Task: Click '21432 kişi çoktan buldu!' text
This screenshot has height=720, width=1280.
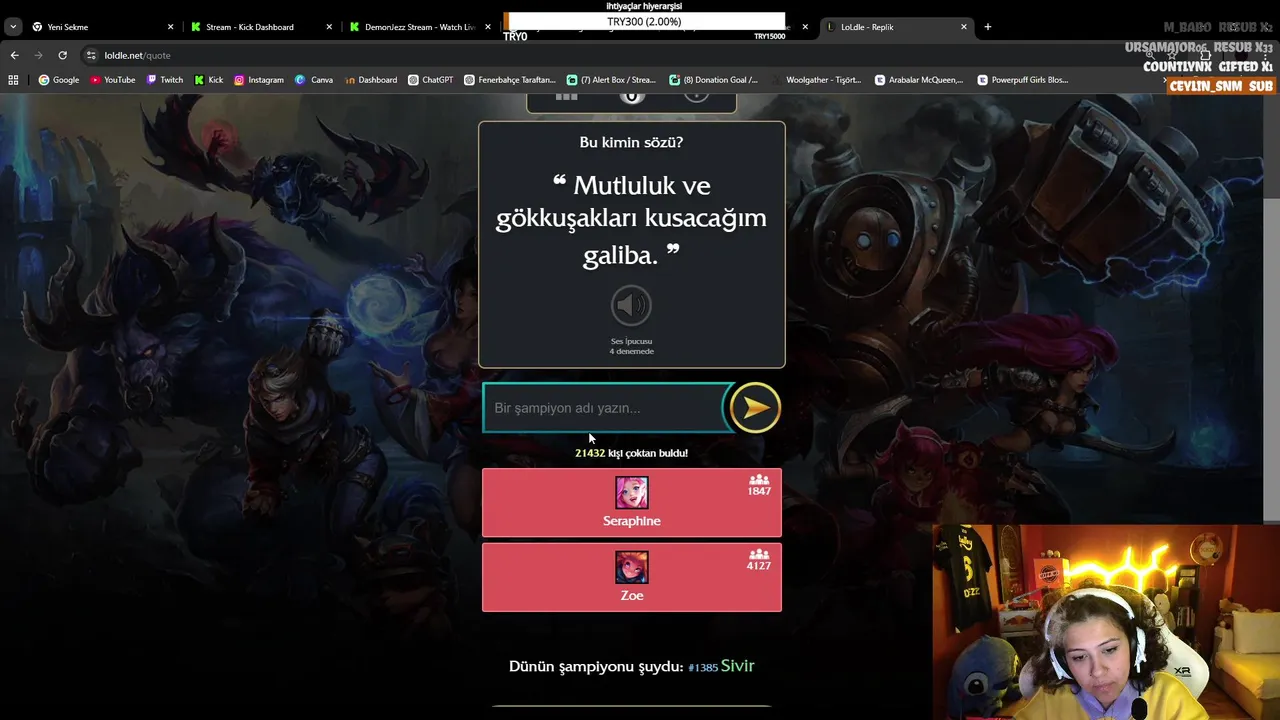Action: tap(631, 453)
